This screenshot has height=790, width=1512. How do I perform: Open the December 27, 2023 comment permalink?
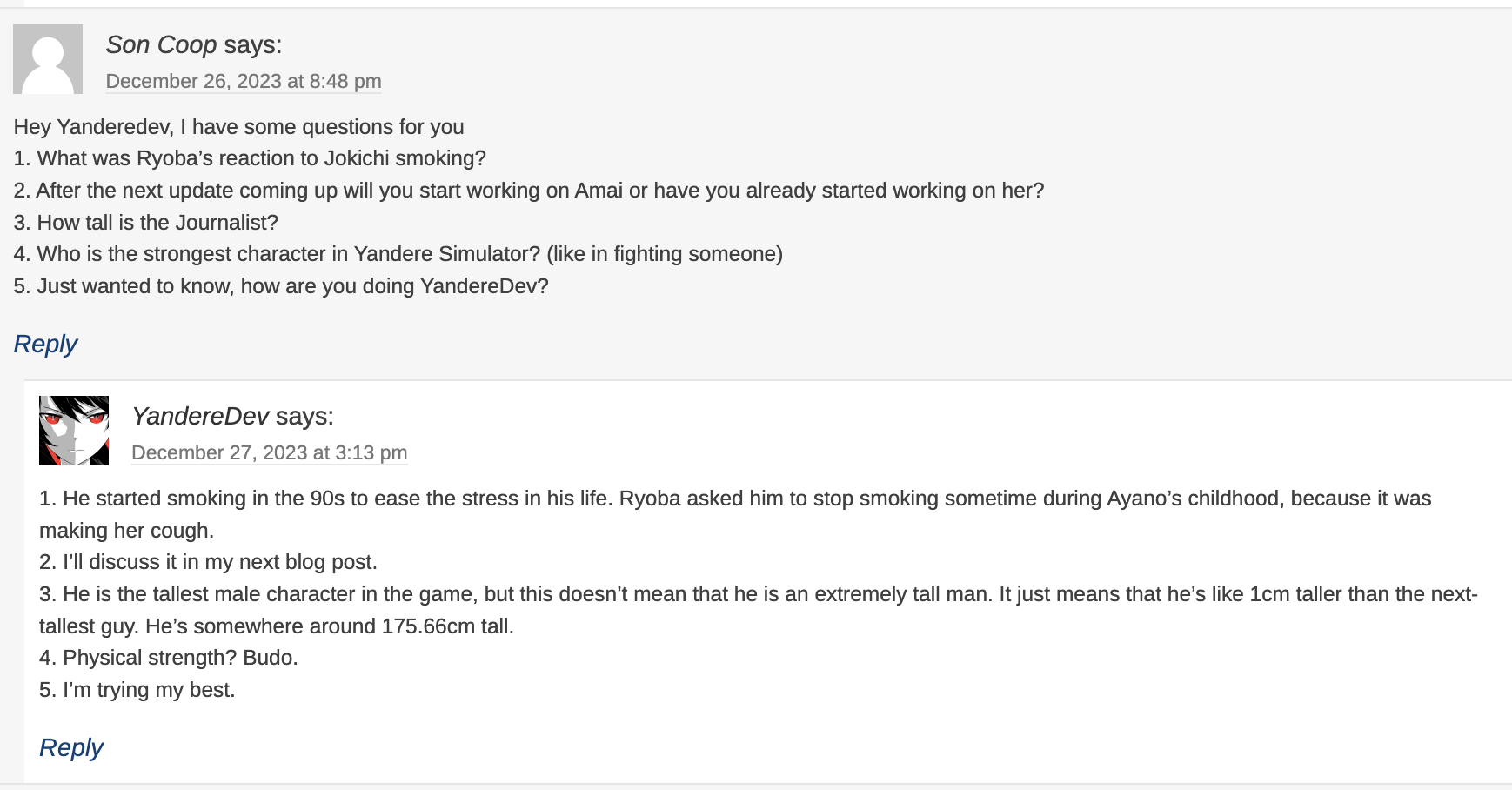(x=269, y=452)
